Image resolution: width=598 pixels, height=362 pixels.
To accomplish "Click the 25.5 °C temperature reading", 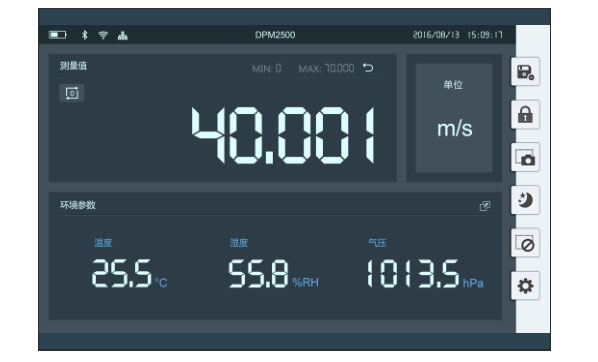I will click(129, 274).
